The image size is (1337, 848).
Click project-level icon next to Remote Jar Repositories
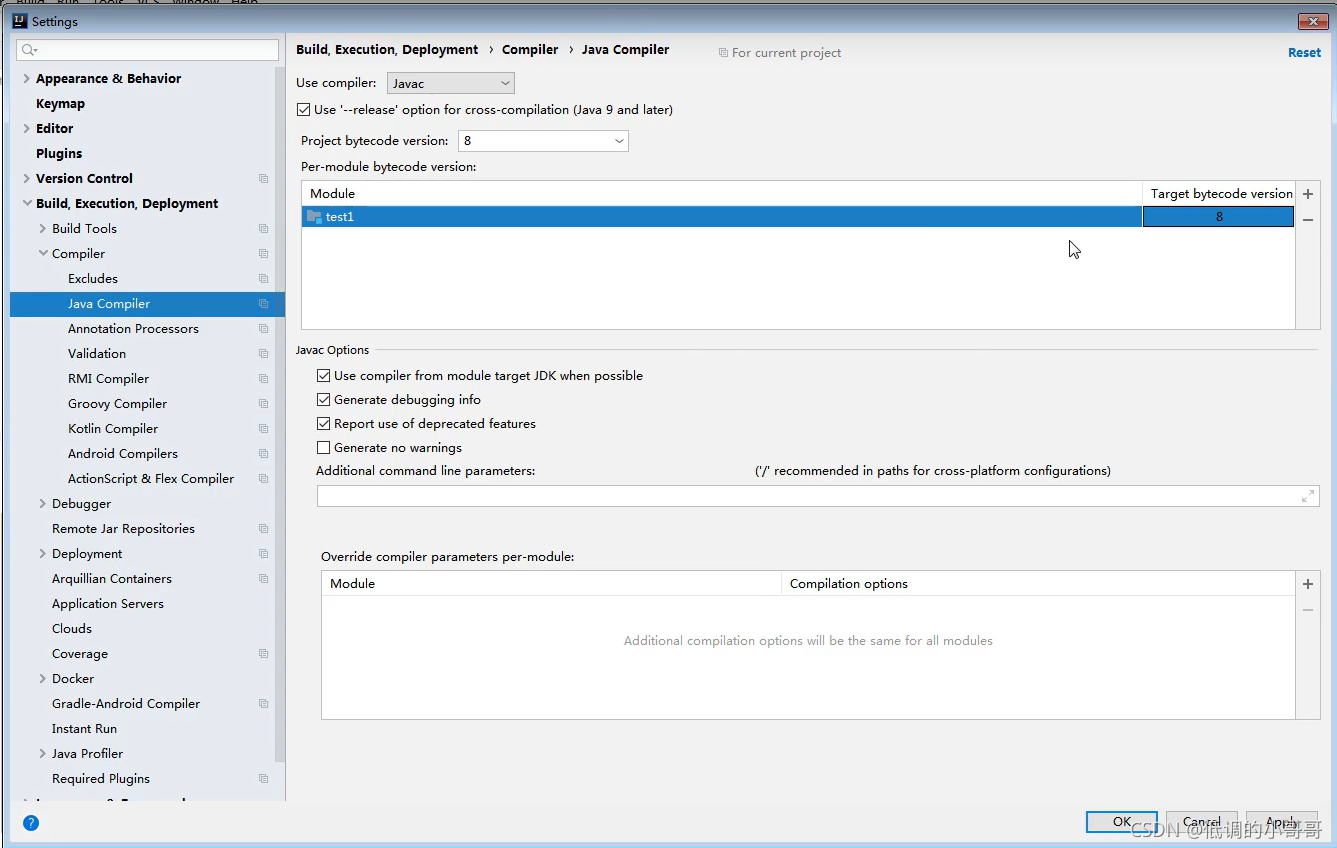pyautogui.click(x=264, y=529)
